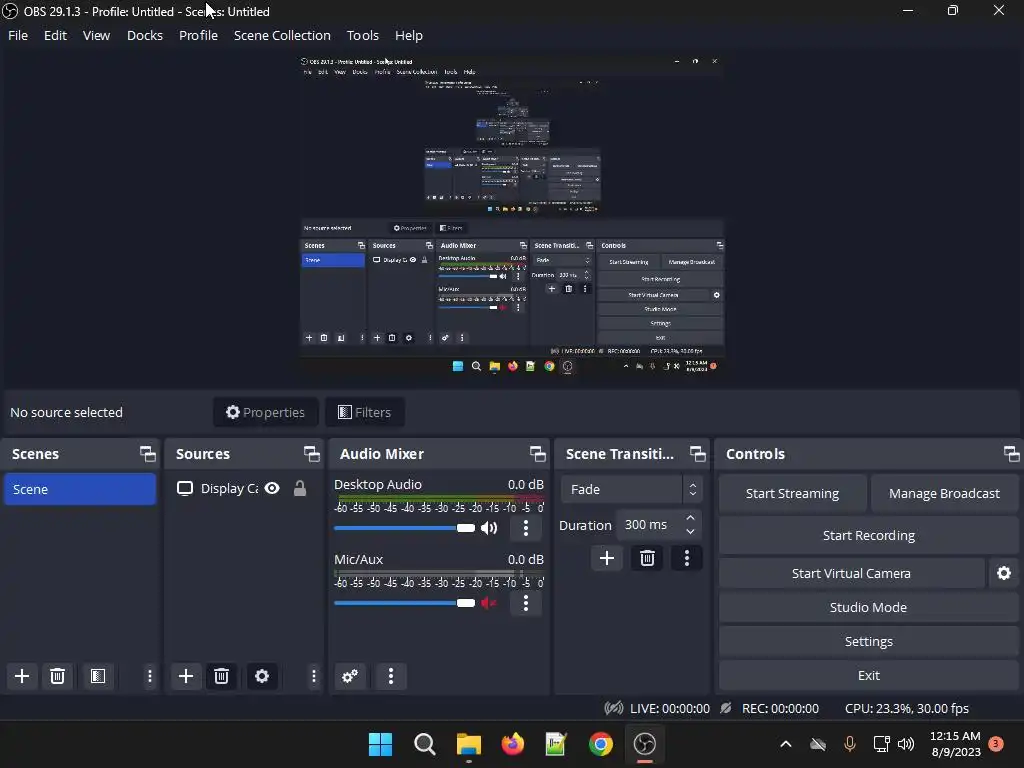This screenshot has width=1024, height=768.
Task: Open Audio Mixer menu dots at bottom
Action: pyautogui.click(x=391, y=676)
